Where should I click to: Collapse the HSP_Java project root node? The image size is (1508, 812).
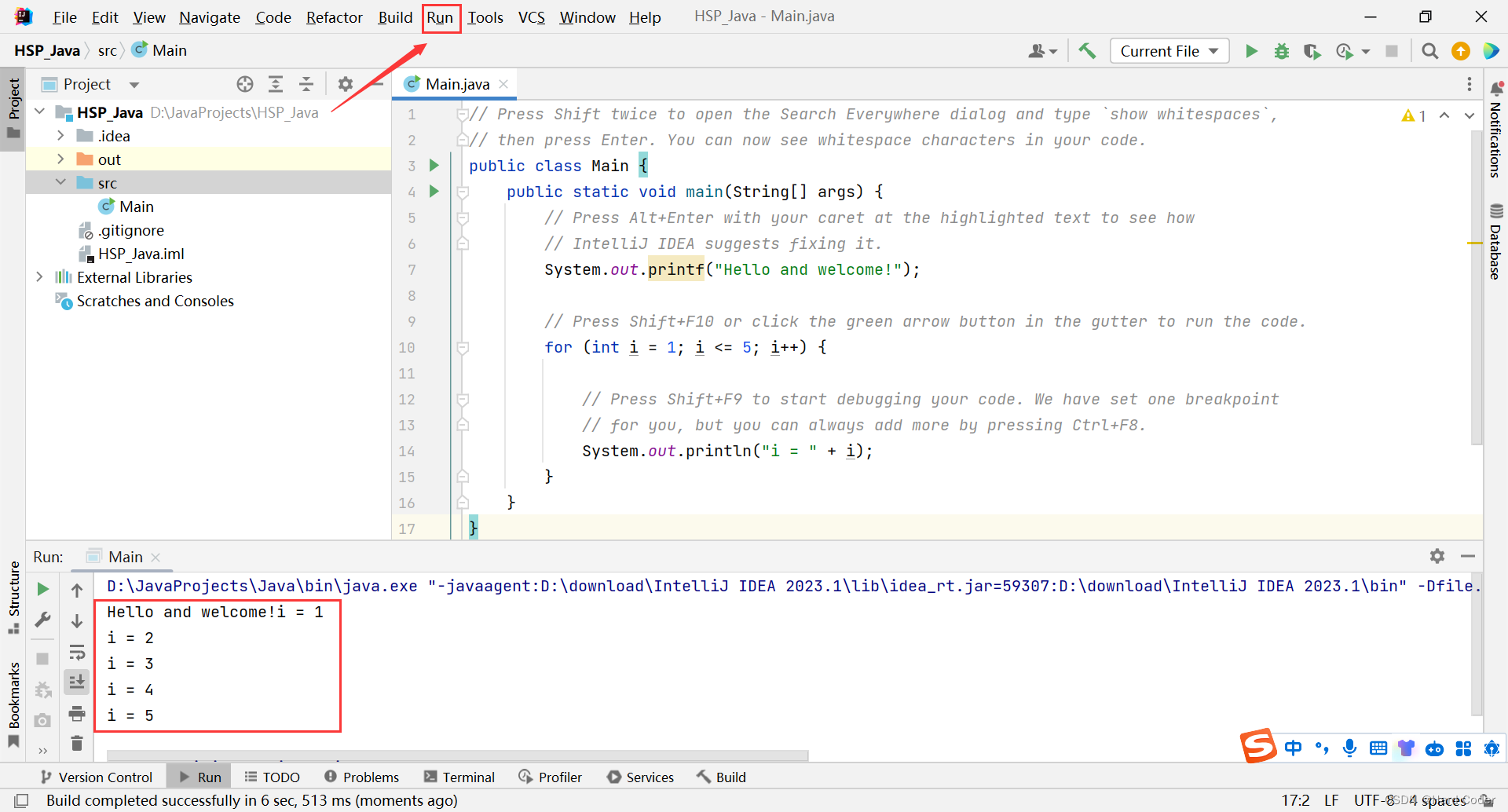coord(40,112)
